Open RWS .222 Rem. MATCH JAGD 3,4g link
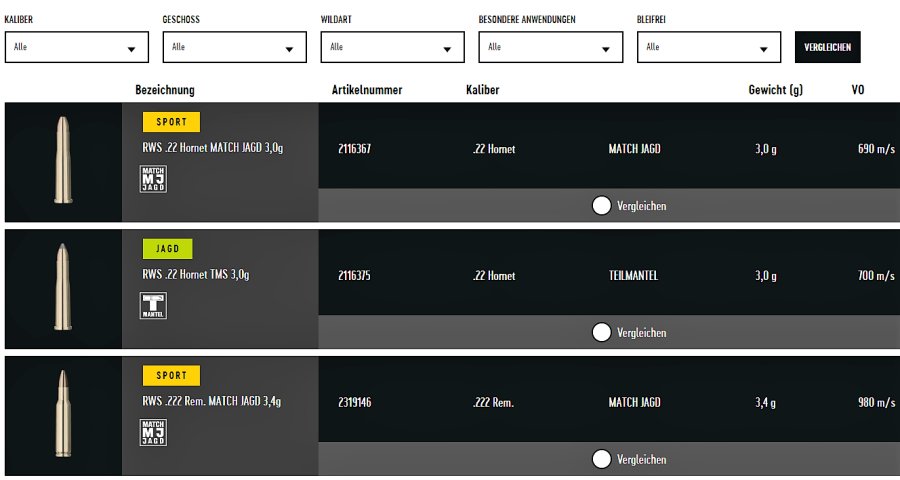This screenshot has width=900, height=480. (x=212, y=401)
